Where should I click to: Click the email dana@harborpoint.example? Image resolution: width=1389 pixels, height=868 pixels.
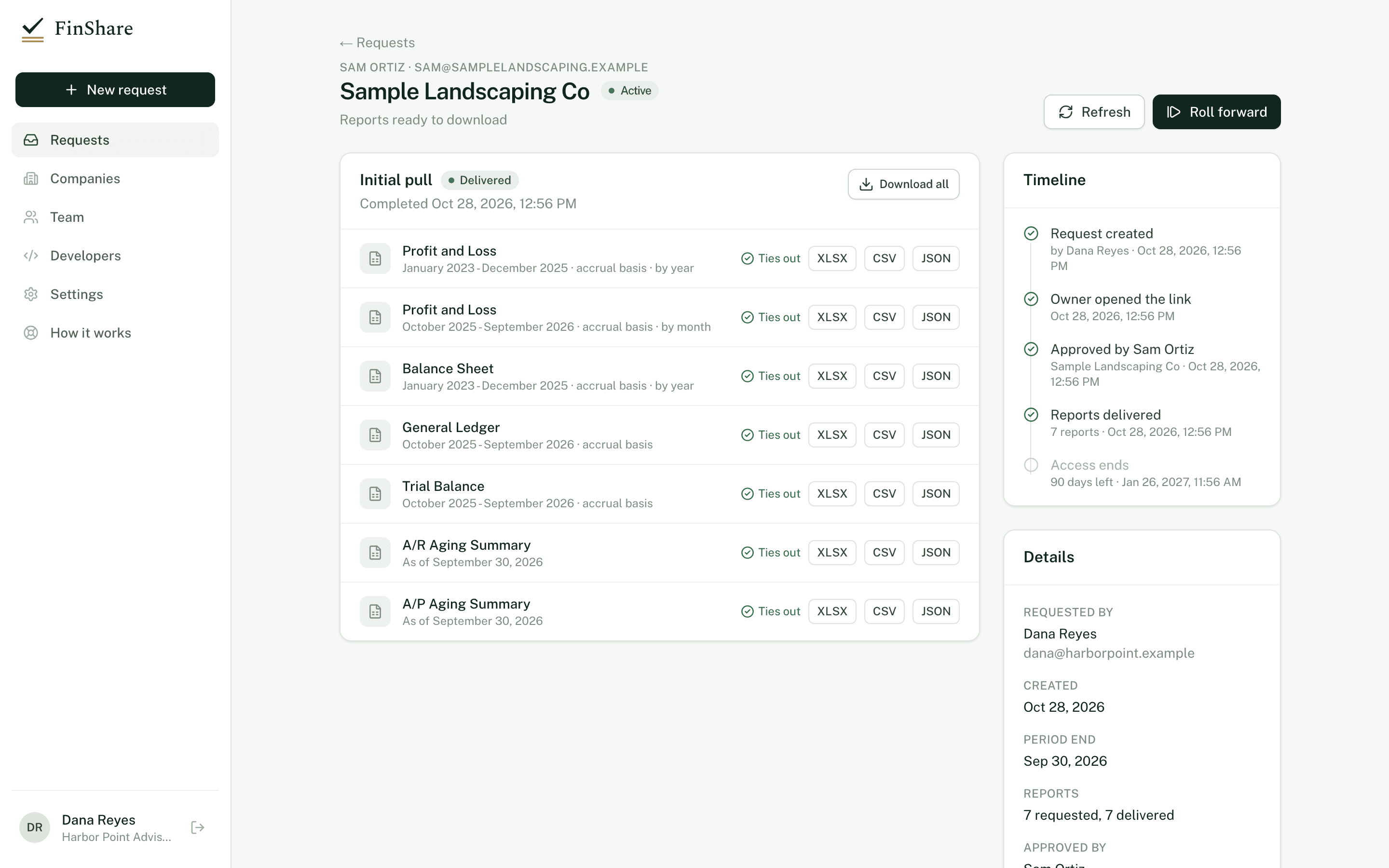coord(1109,653)
